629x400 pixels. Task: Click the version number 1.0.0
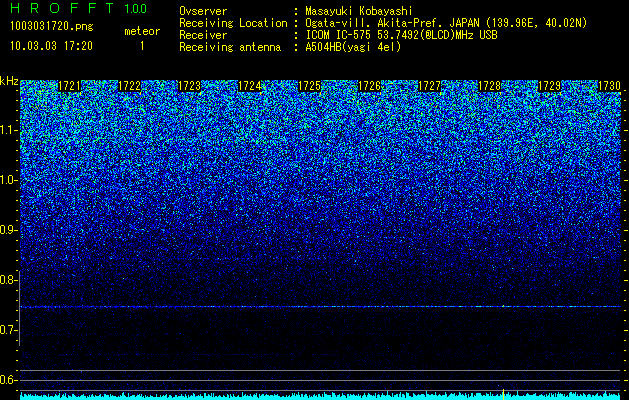[x=136, y=9]
